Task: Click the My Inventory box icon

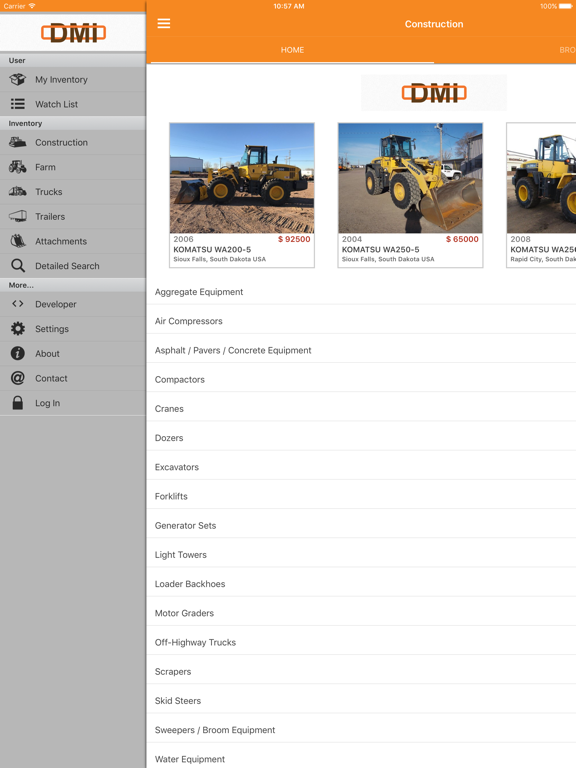Action: 18,79
